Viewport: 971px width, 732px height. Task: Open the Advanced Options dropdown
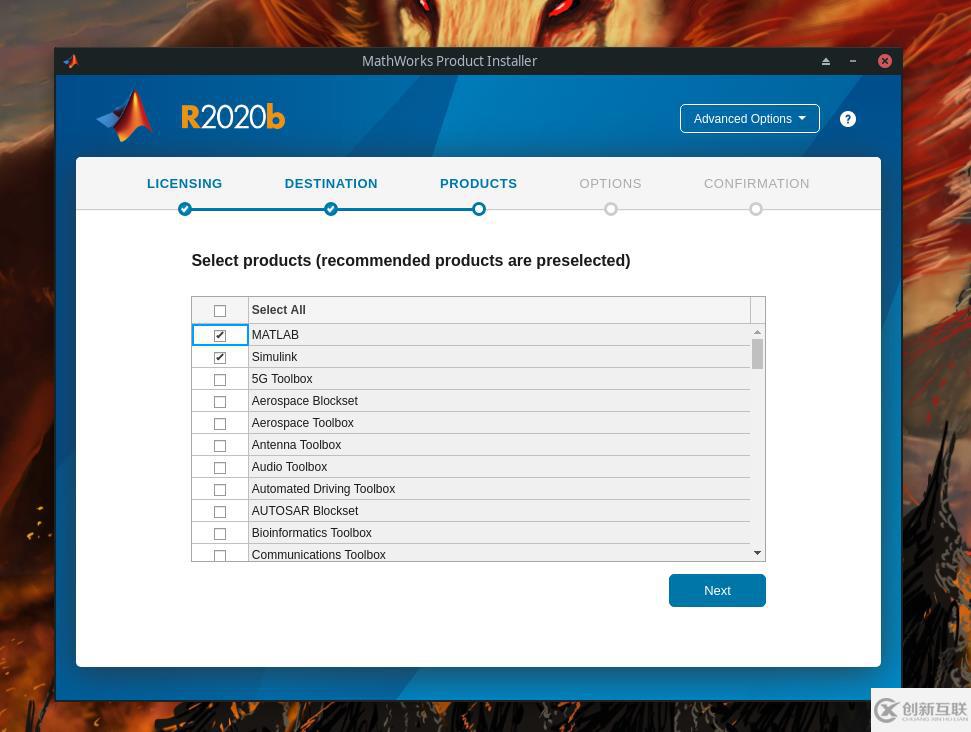[x=749, y=118]
